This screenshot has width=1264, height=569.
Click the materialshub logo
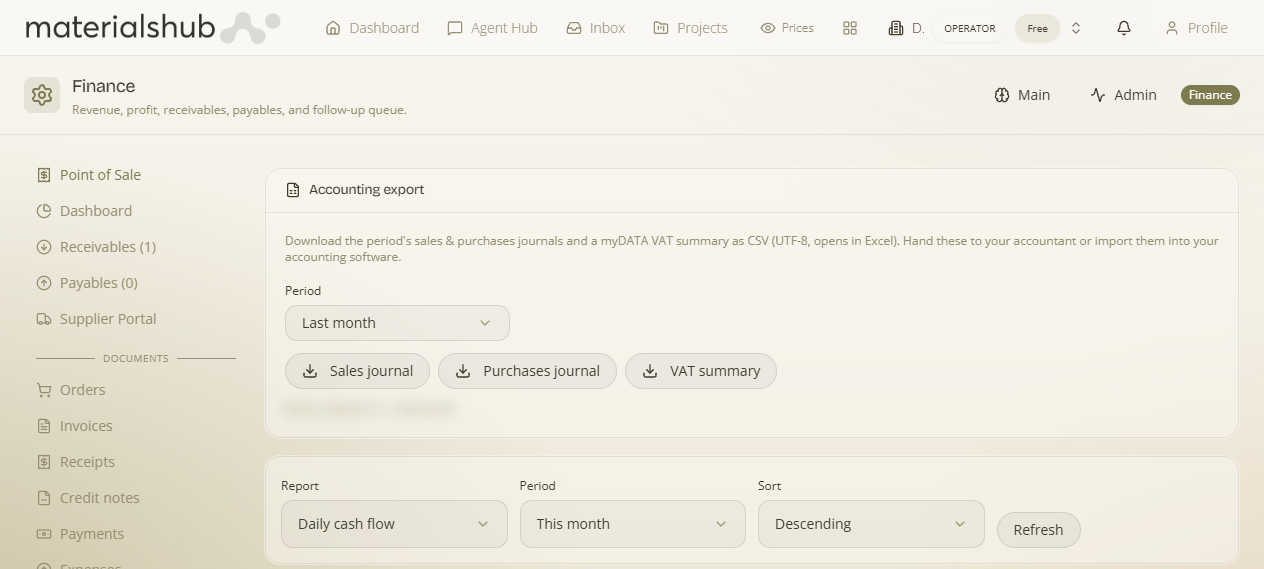[153, 28]
